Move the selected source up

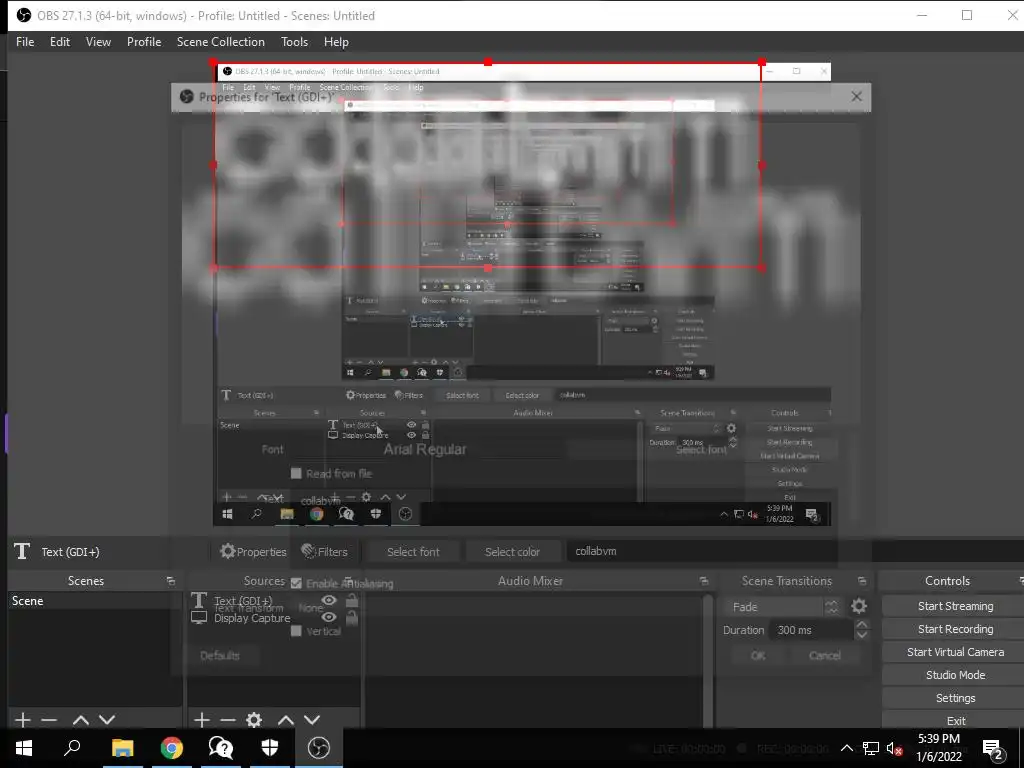[285, 720]
